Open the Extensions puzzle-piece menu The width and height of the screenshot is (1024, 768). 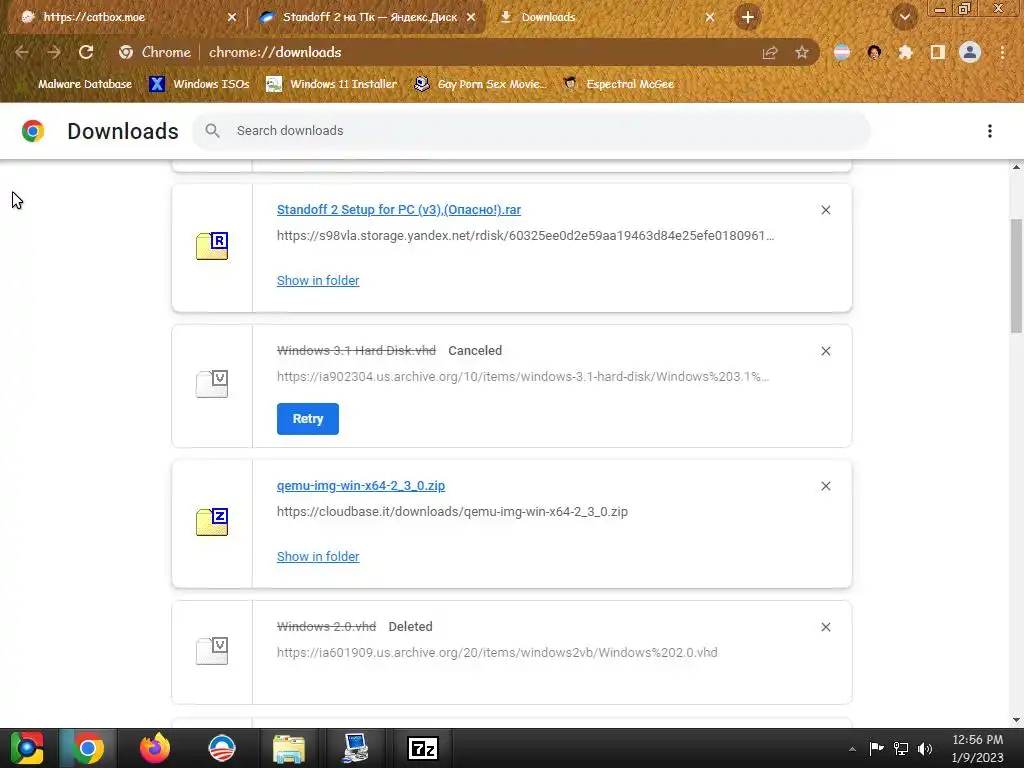pyautogui.click(x=906, y=52)
